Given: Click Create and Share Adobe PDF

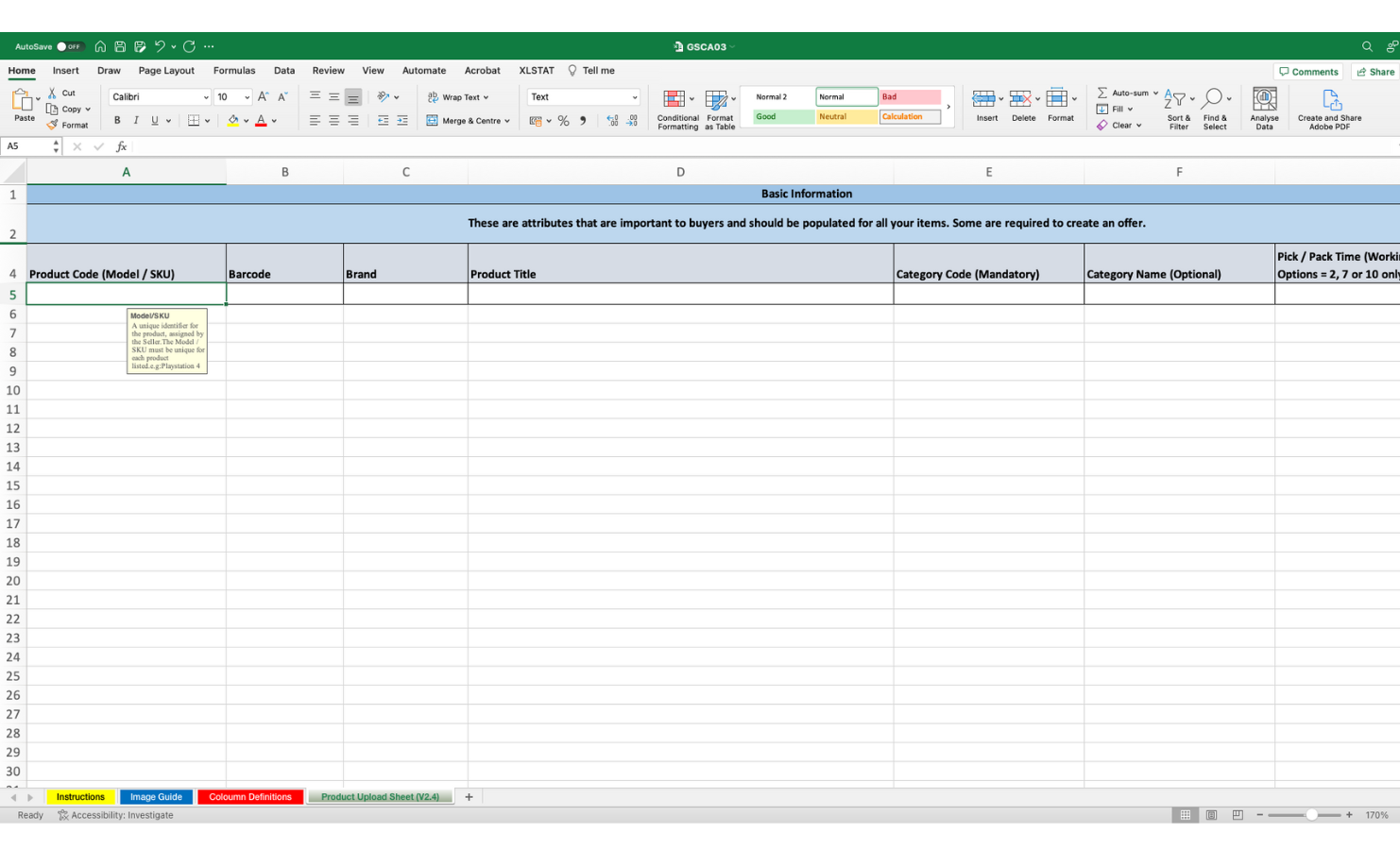Looking at the screenshot, I should pos(1329,109).
